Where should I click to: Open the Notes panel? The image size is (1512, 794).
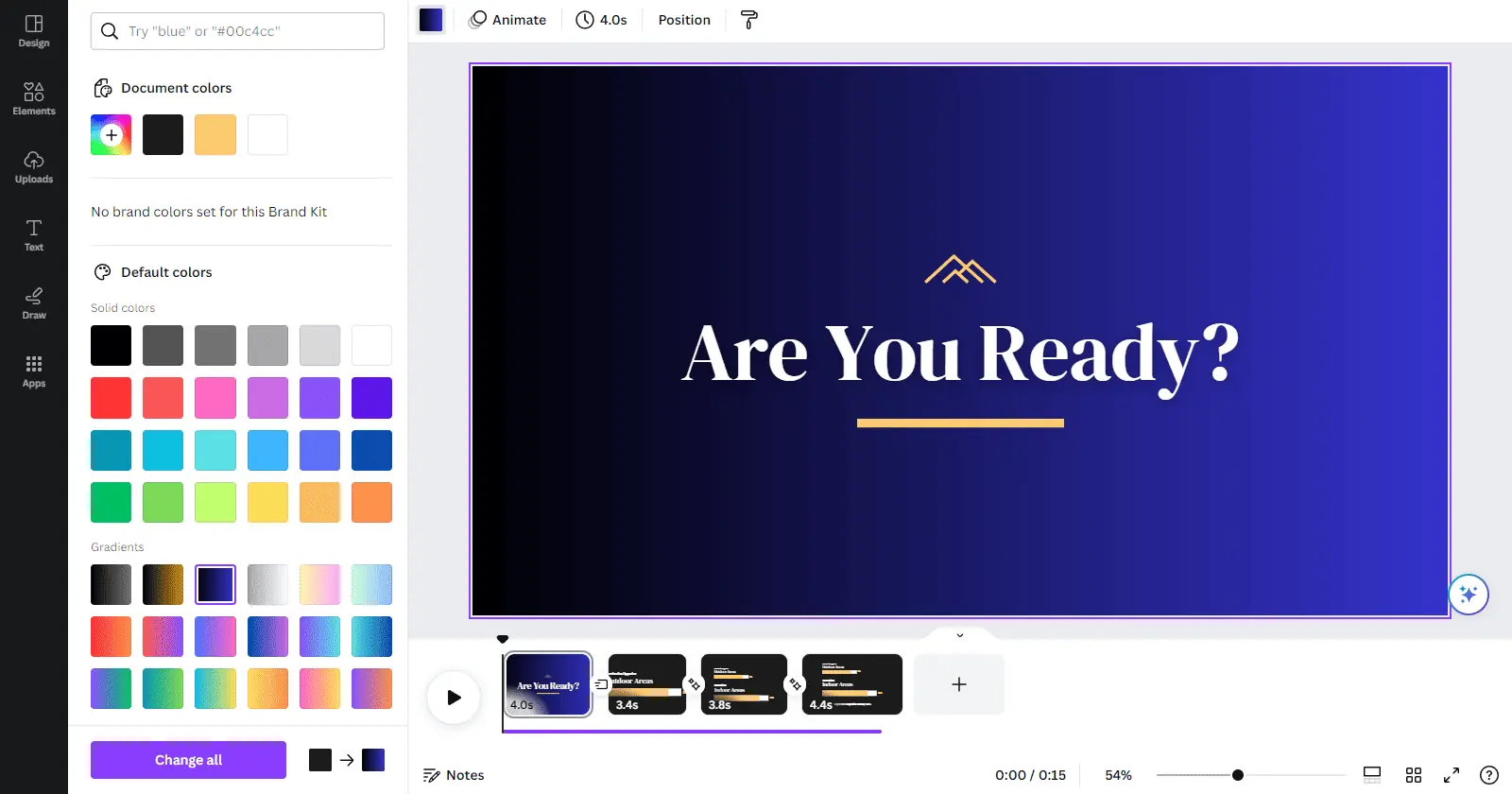[454, 775]
